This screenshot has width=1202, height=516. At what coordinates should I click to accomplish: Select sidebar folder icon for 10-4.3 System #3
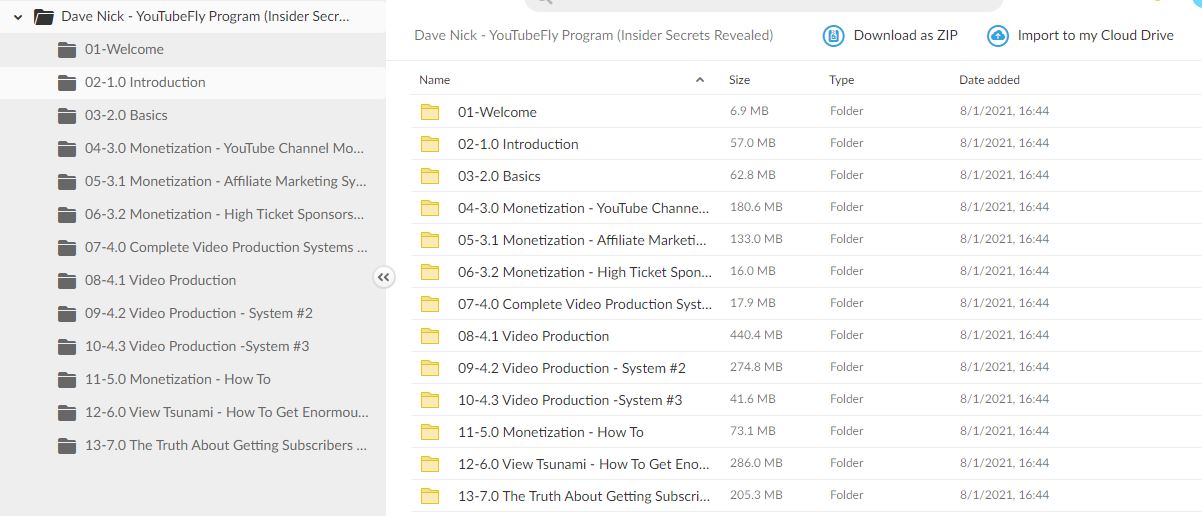pos(67,346)
